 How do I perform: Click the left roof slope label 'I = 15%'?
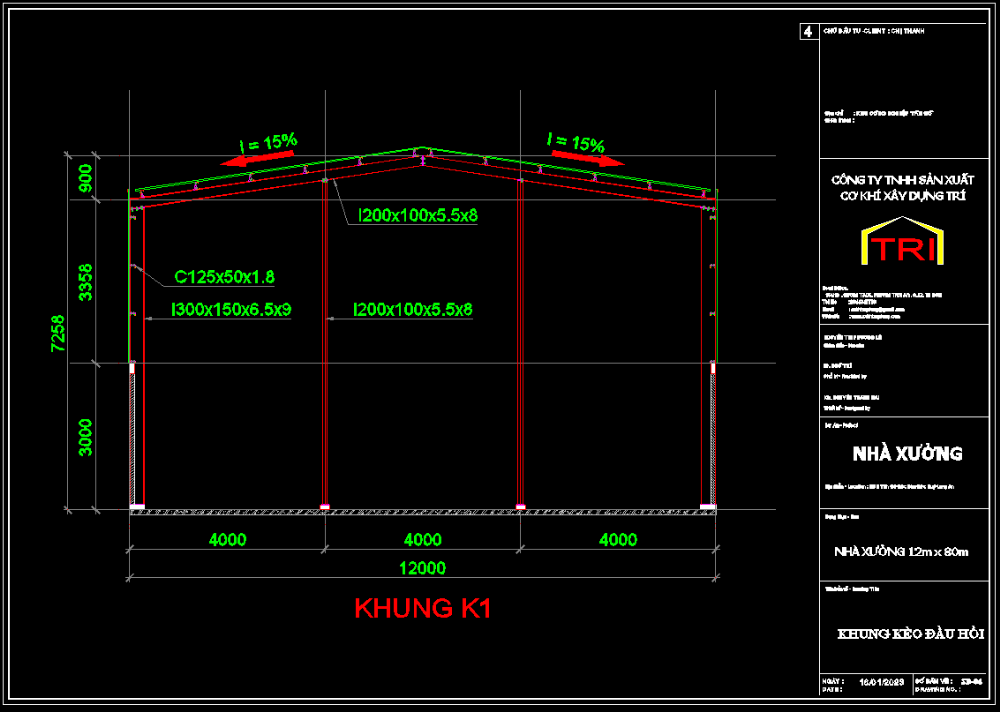point(268,144)
